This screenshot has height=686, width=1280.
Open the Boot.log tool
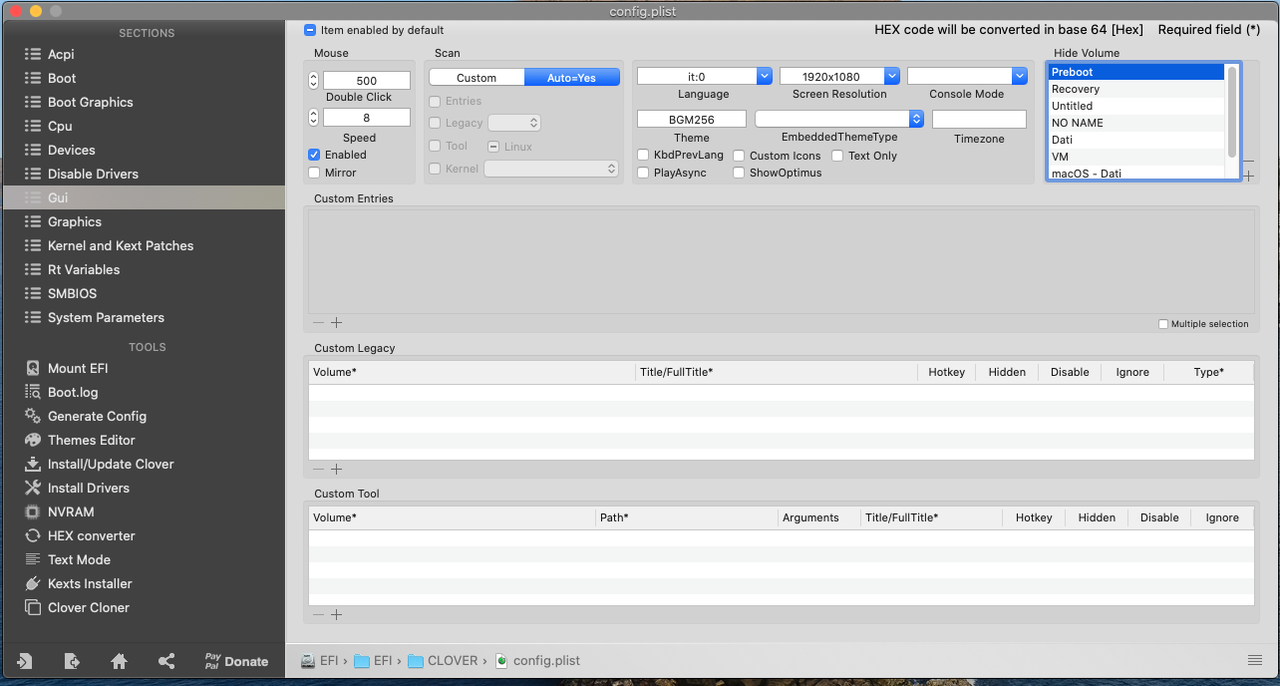pos(73,392)
